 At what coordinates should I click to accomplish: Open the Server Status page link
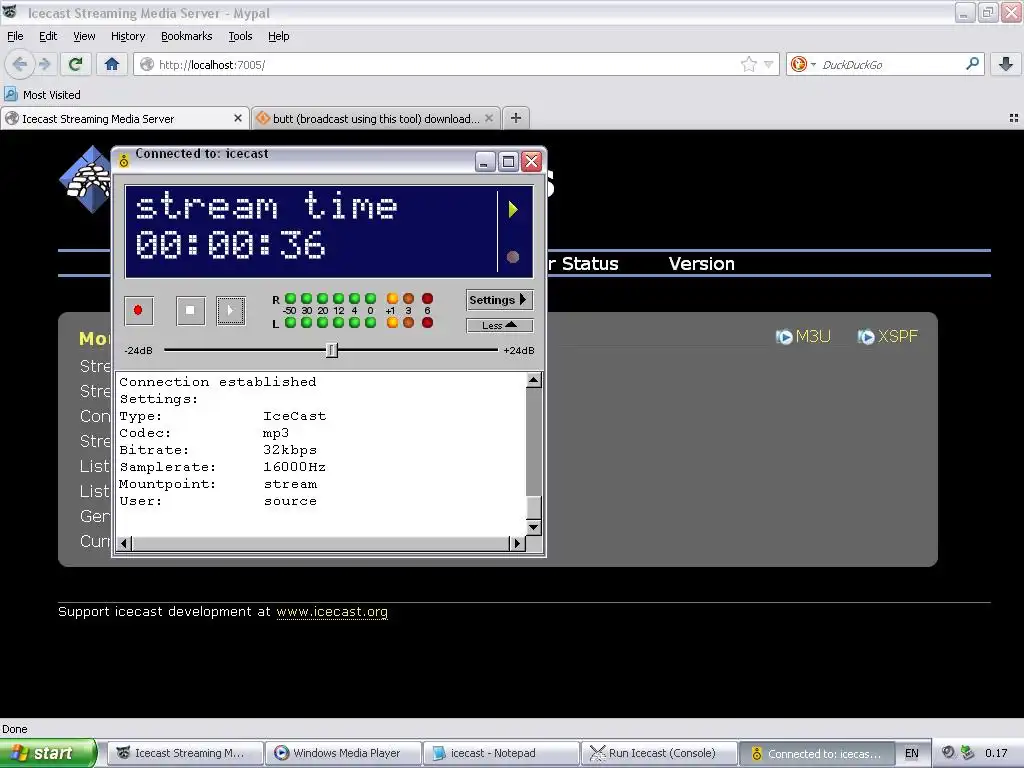coord(583,264)
